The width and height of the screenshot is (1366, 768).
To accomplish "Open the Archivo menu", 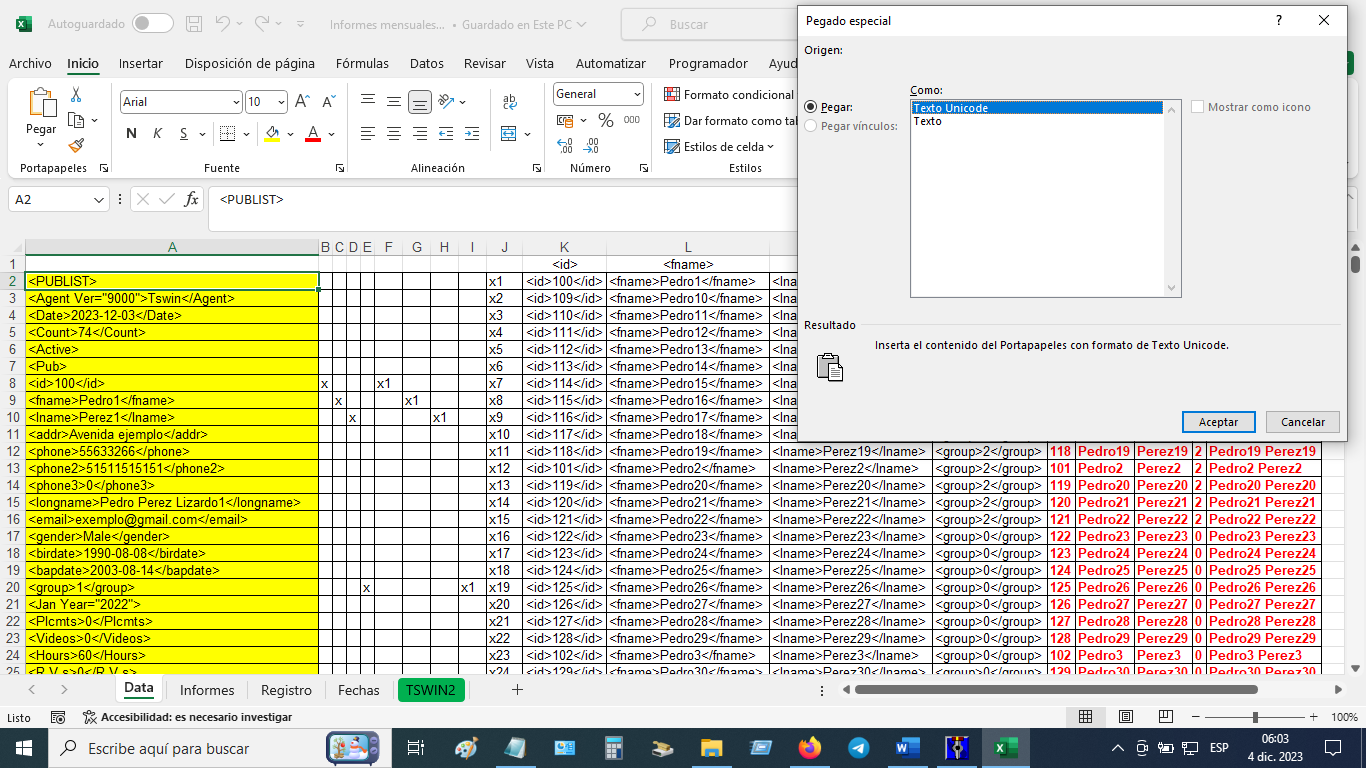I will [30, 63].
